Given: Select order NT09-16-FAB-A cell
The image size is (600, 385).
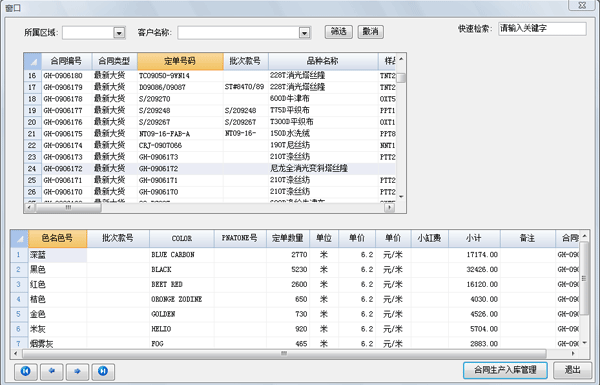Looking at the screenshot, I should 180,134.
